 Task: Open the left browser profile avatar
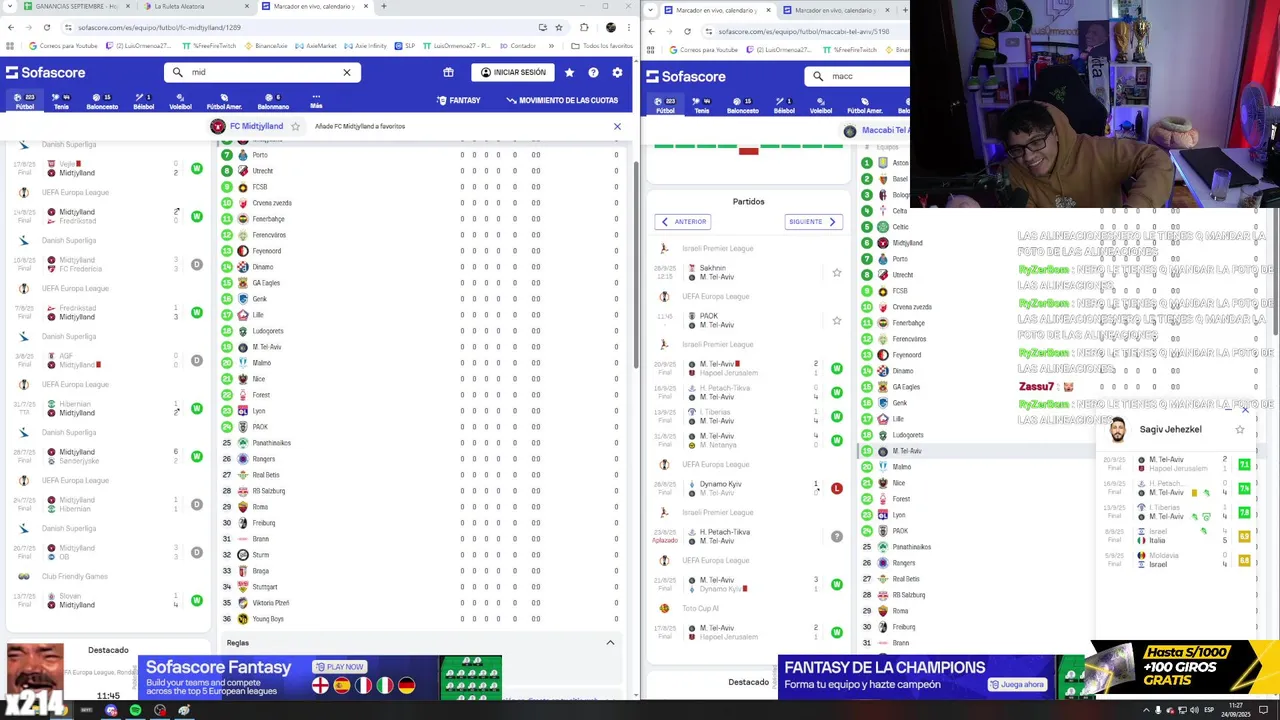click(x=610, y=27)
